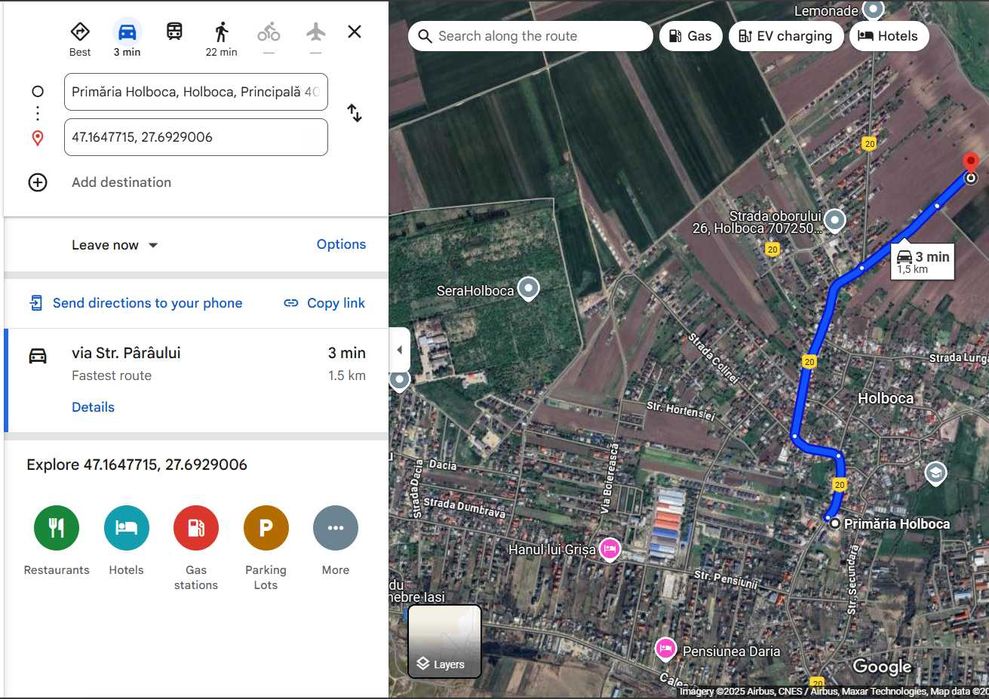This screenshot has height=699, width=989.
Task: Click the Str. Pensiunii street label
Action: [x=726, y=580]
